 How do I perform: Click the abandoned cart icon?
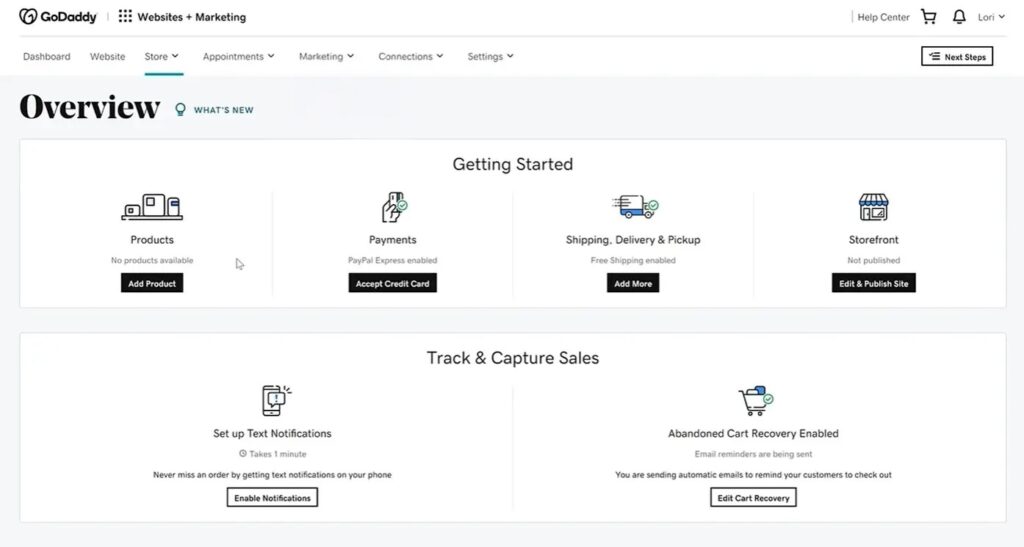click(756, 400)
